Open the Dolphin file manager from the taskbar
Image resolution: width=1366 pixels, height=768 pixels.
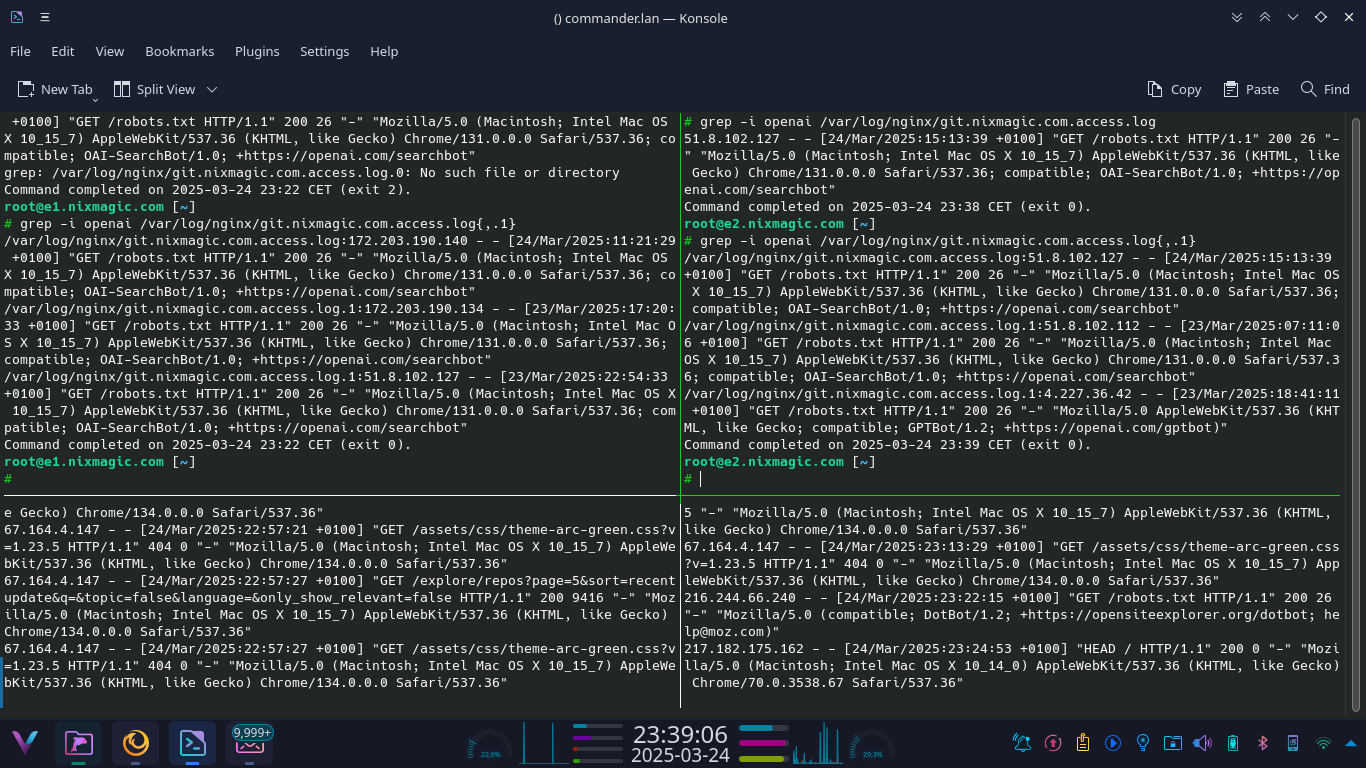click(x=79, y=743)
